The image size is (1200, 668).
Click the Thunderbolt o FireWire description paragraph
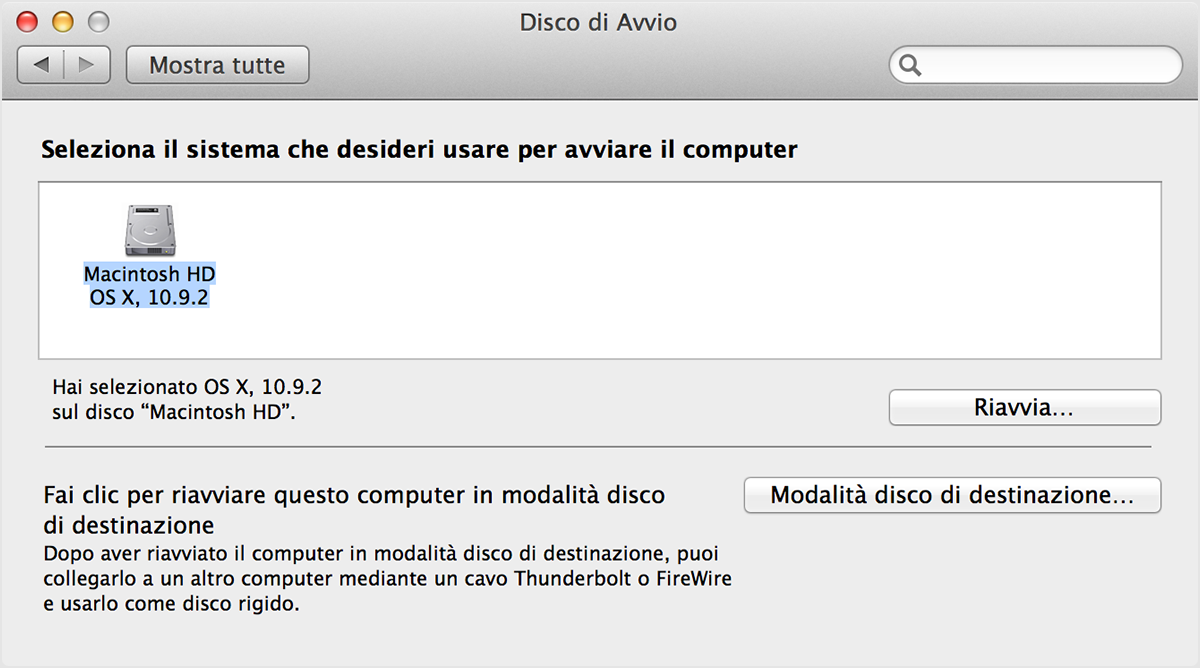pos(388,579)
